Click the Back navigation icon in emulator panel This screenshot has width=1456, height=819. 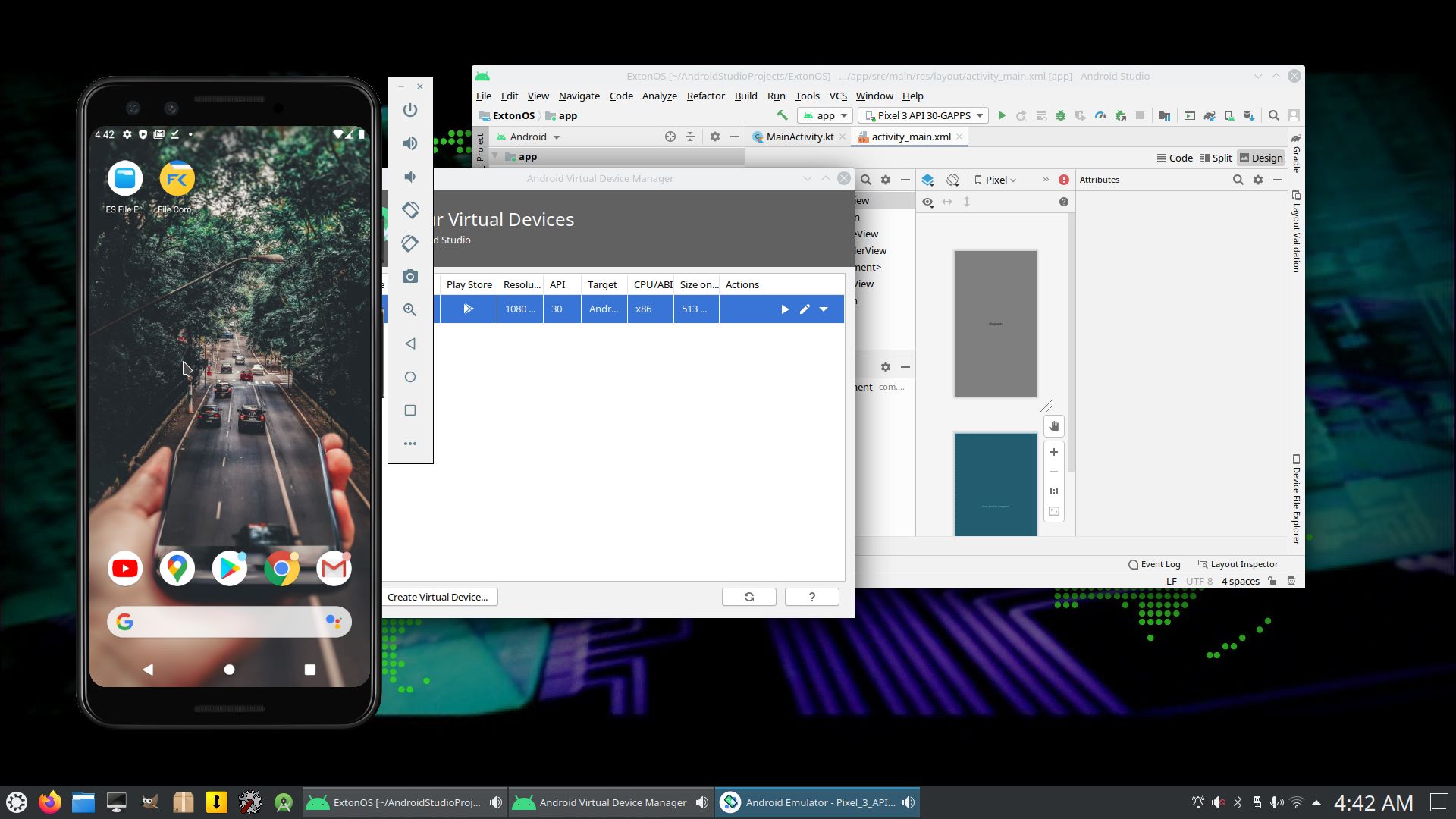click(410, 344)
